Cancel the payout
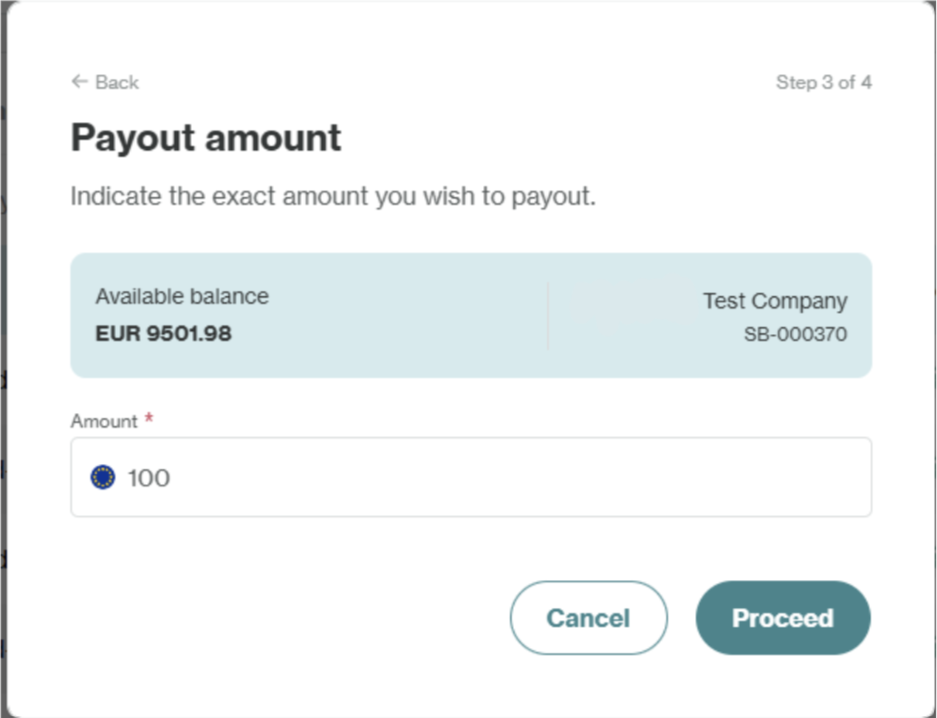 coord(588,618)
